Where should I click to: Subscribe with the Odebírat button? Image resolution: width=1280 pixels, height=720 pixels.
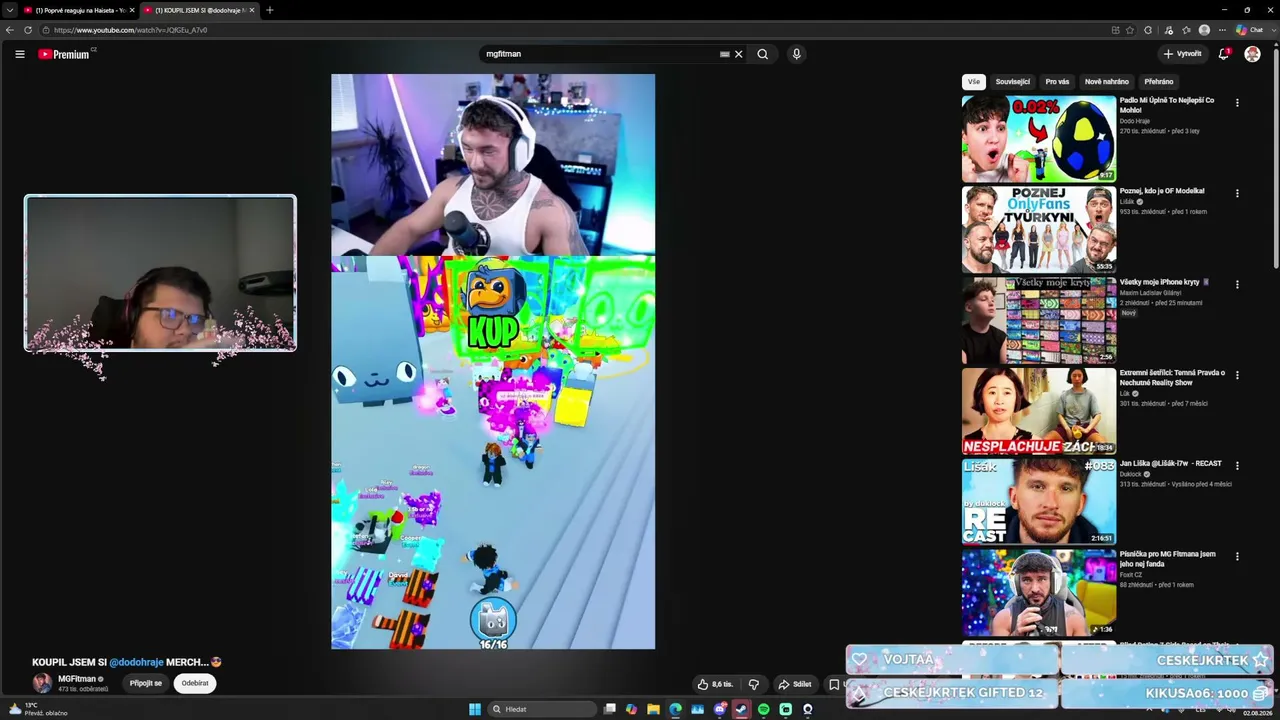[195, 684]
